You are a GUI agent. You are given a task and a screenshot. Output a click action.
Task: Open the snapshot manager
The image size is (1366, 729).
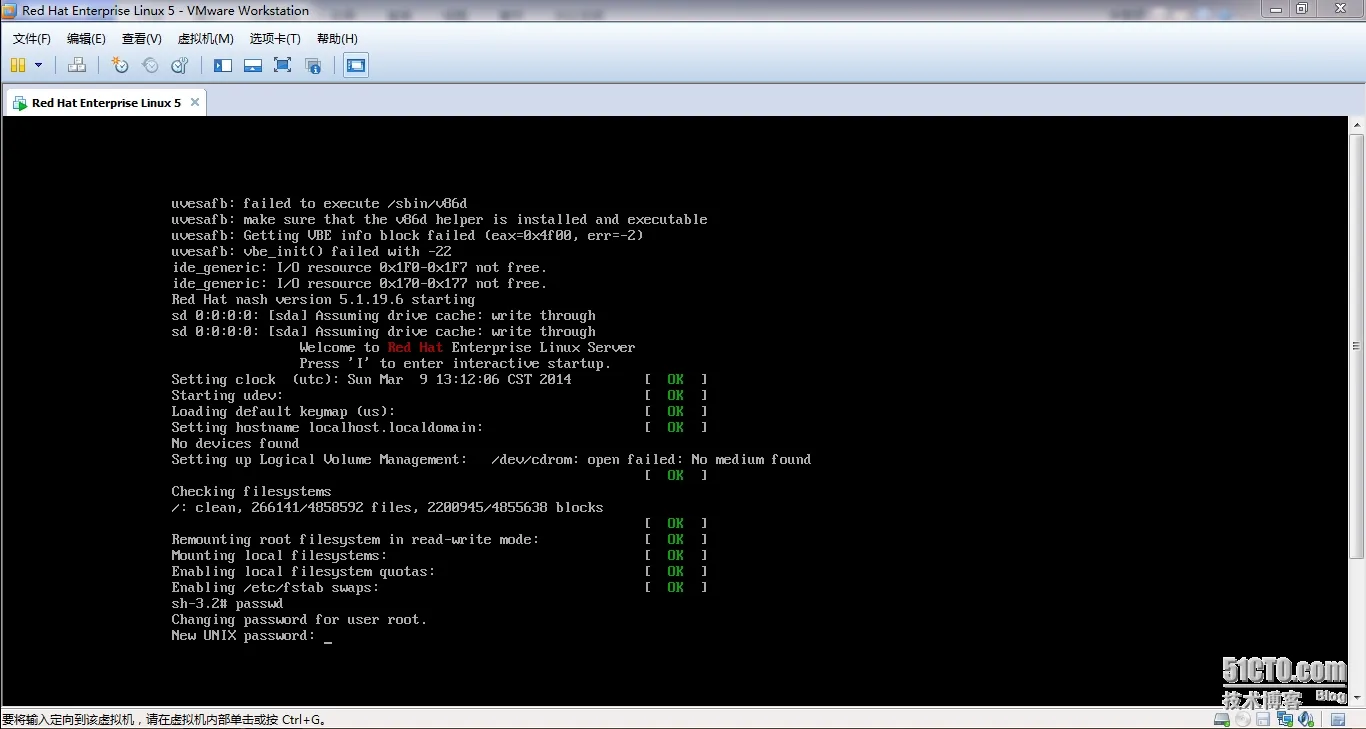(x=180, y=65)
